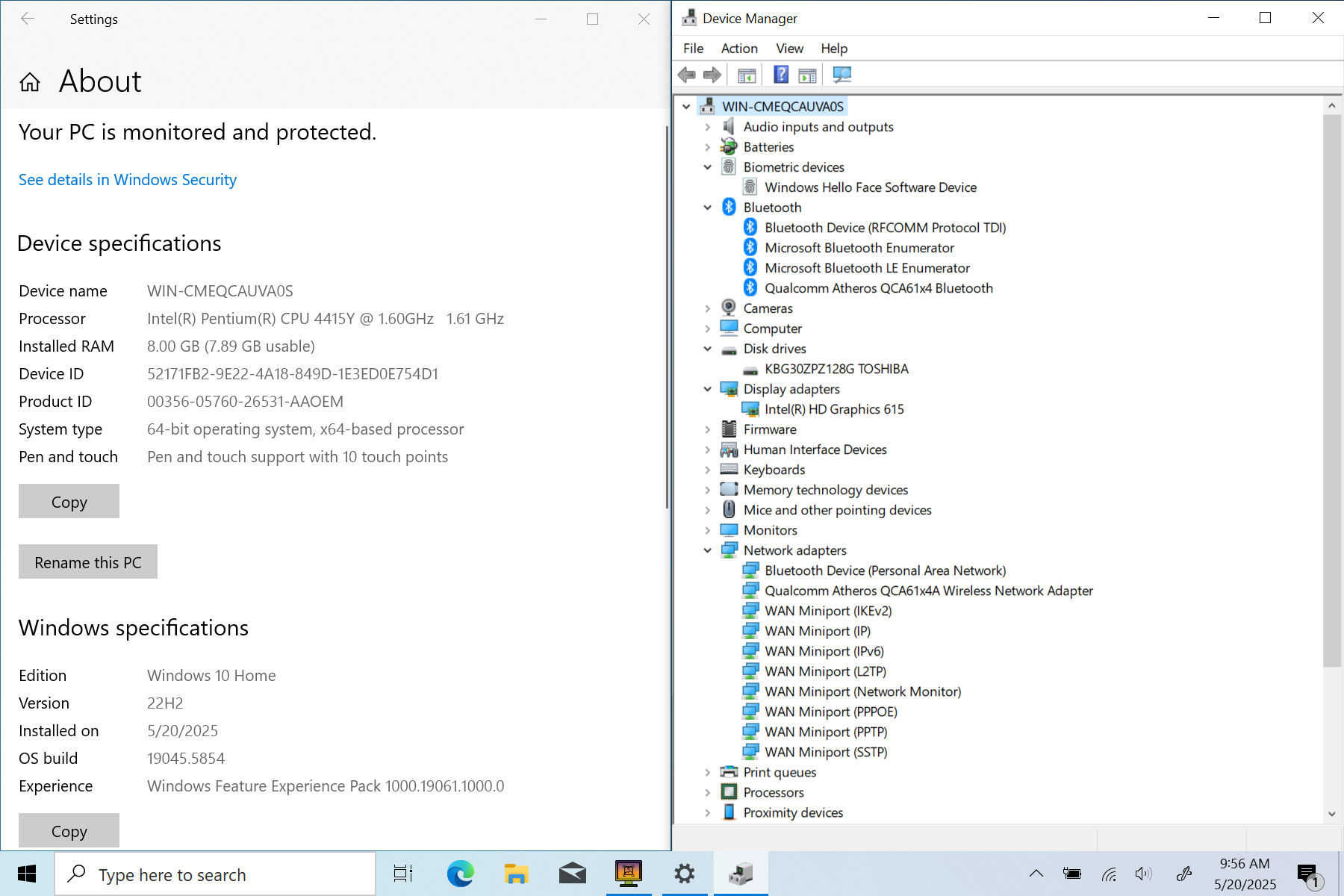This screenshot has height=896, width=1344.
Task: Open Task View from the taskbar
Action: click(x=403, y=874)
